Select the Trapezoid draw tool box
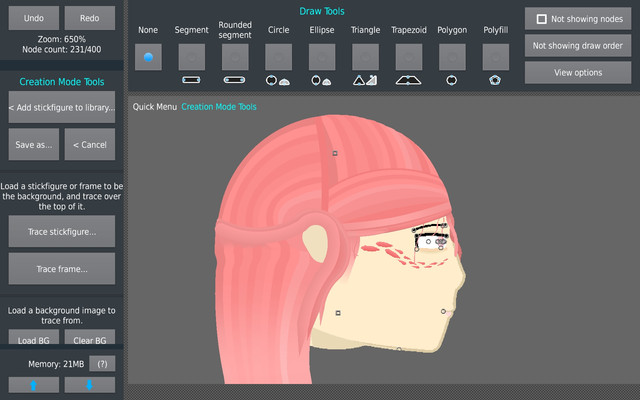The width and height of the screenshot is (640, 400). click(409, 57)
